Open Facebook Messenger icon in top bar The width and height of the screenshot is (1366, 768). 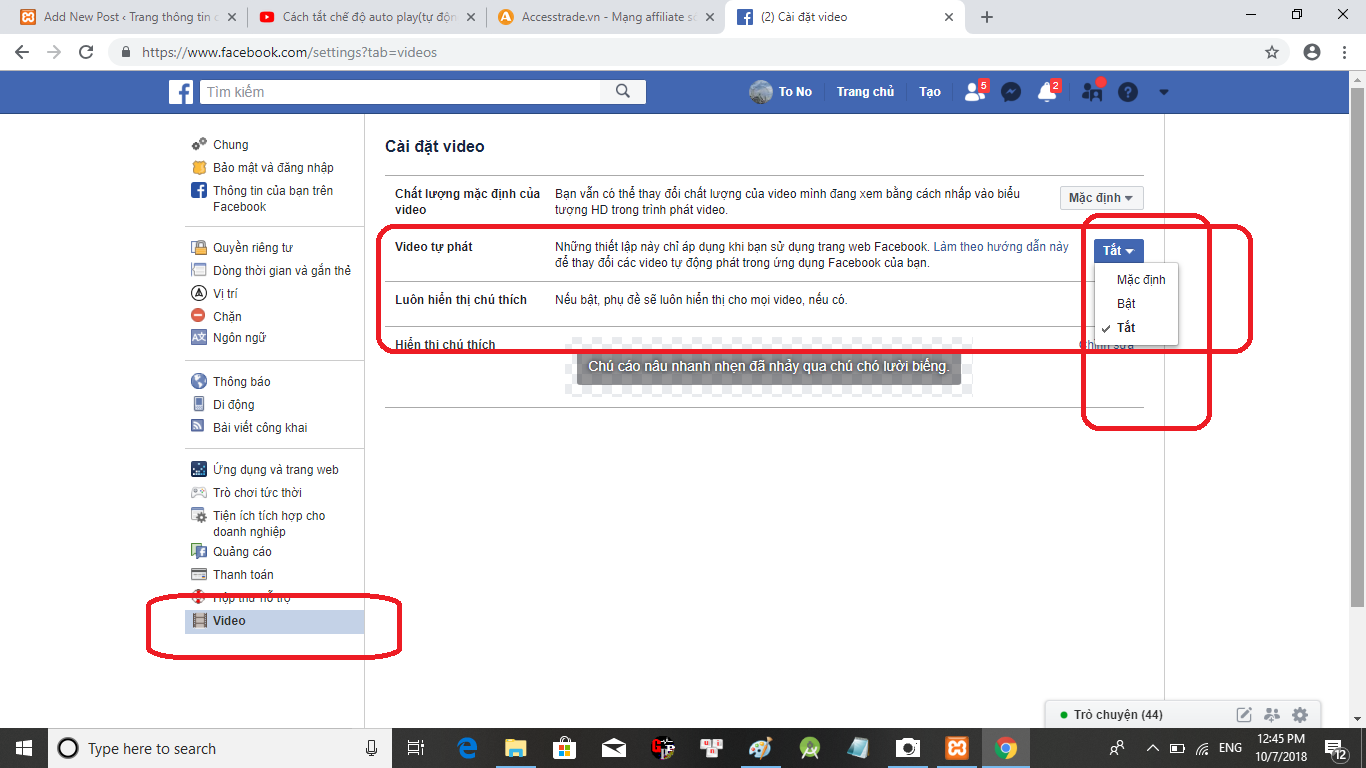click(x=1011, y=92)
